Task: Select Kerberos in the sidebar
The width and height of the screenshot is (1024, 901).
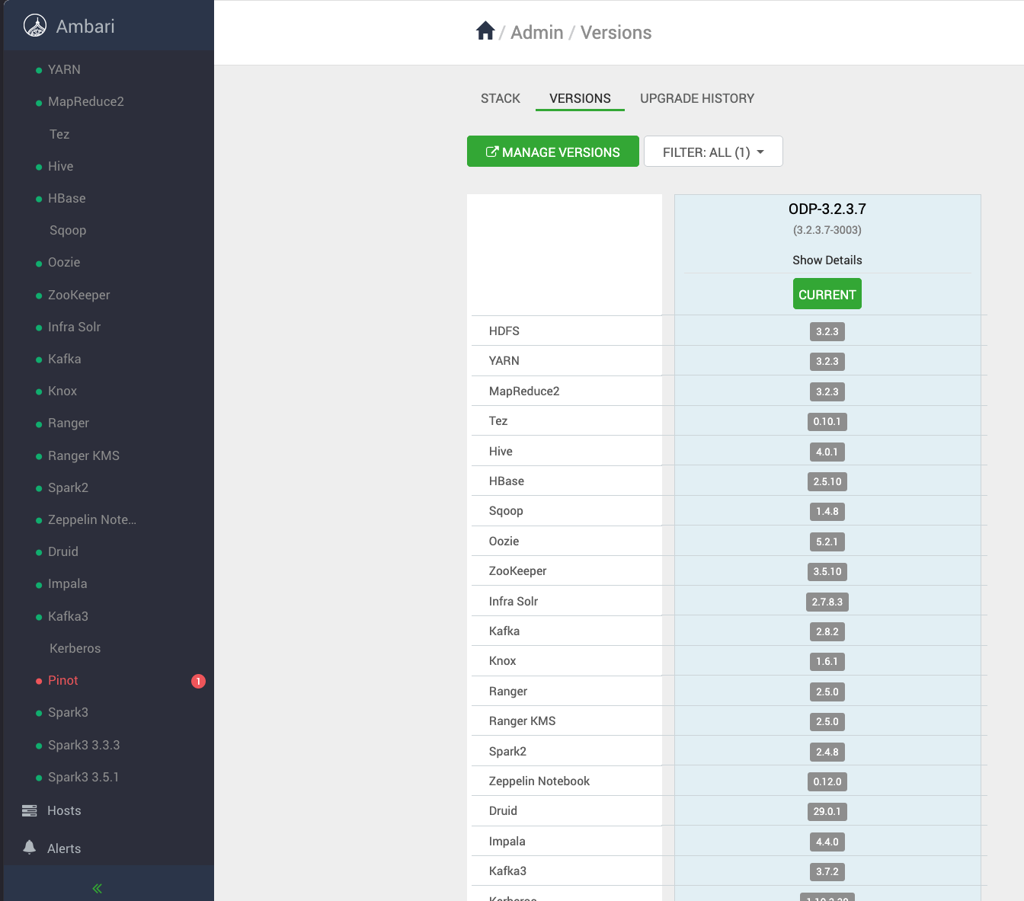Action: point(75,648)
